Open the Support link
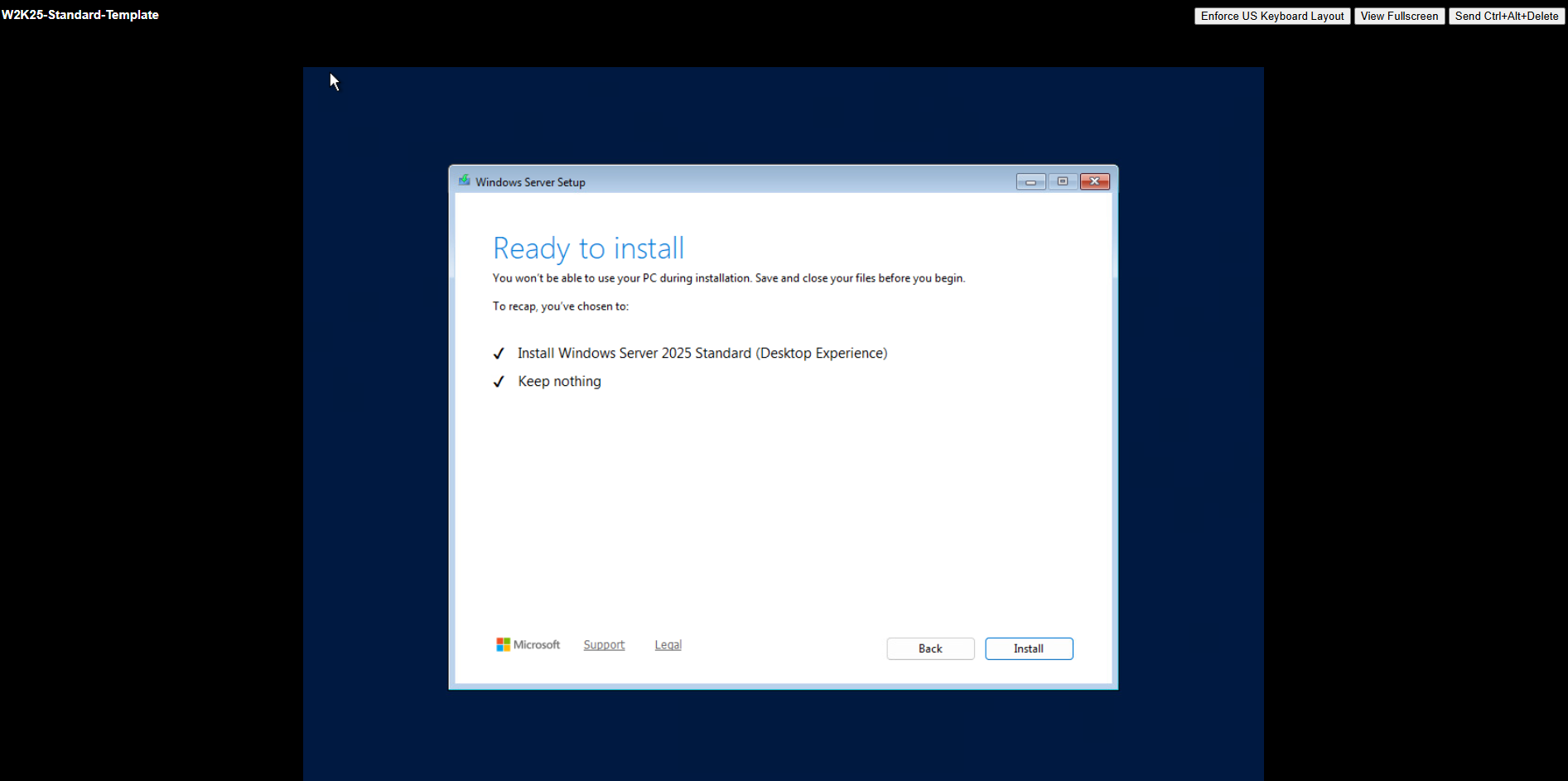The width and height of the screenshot is (1568, 781). 604,644
